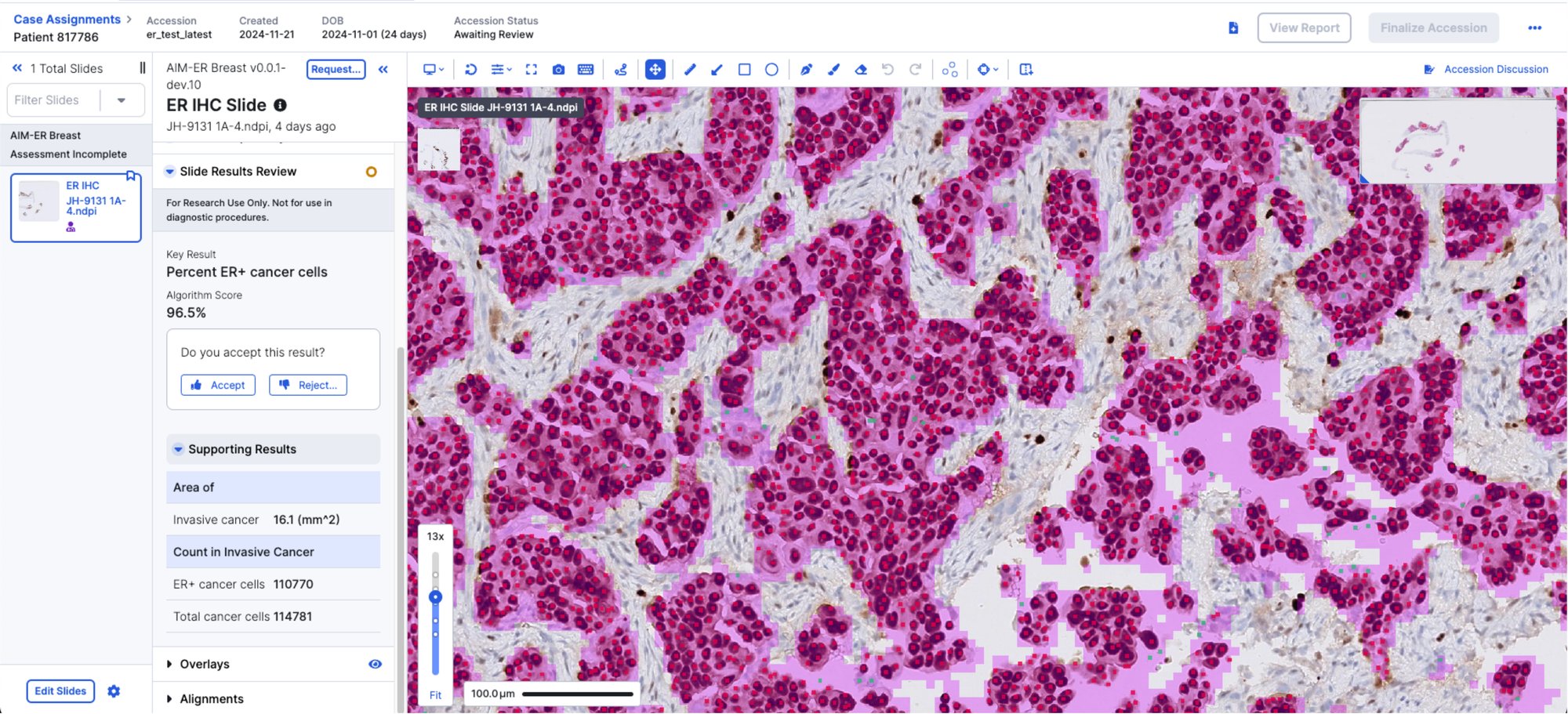Click Finalize Accession button
The height and width of the screenshot is (714, 1568).
pyautogui.click(x=1433, y=28)
